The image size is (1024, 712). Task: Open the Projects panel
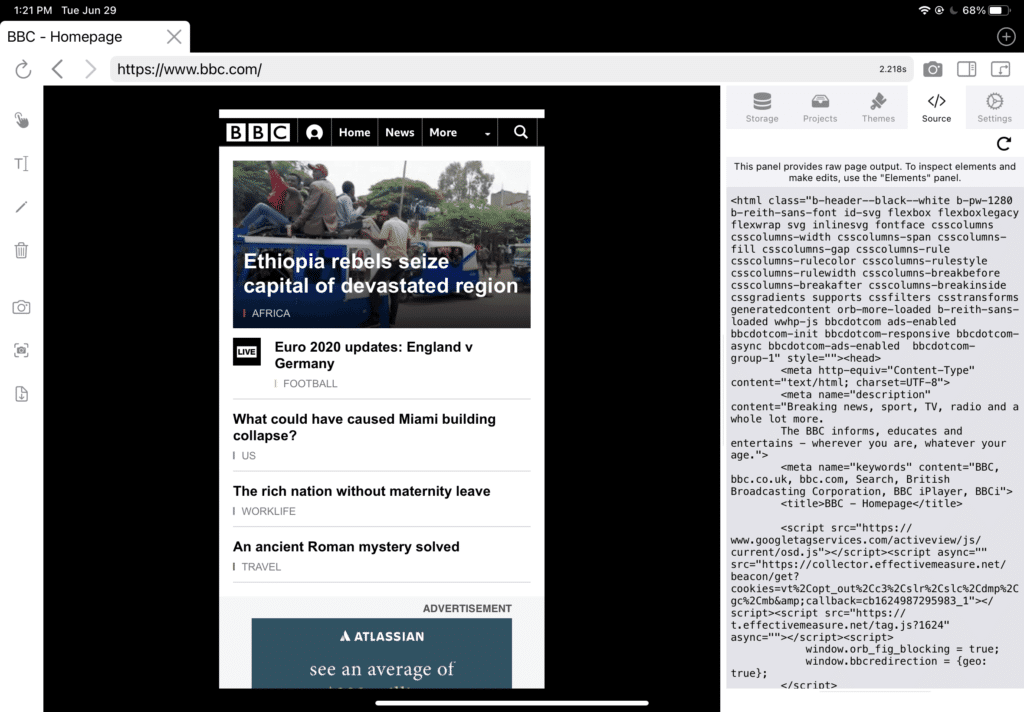point(820,108)
